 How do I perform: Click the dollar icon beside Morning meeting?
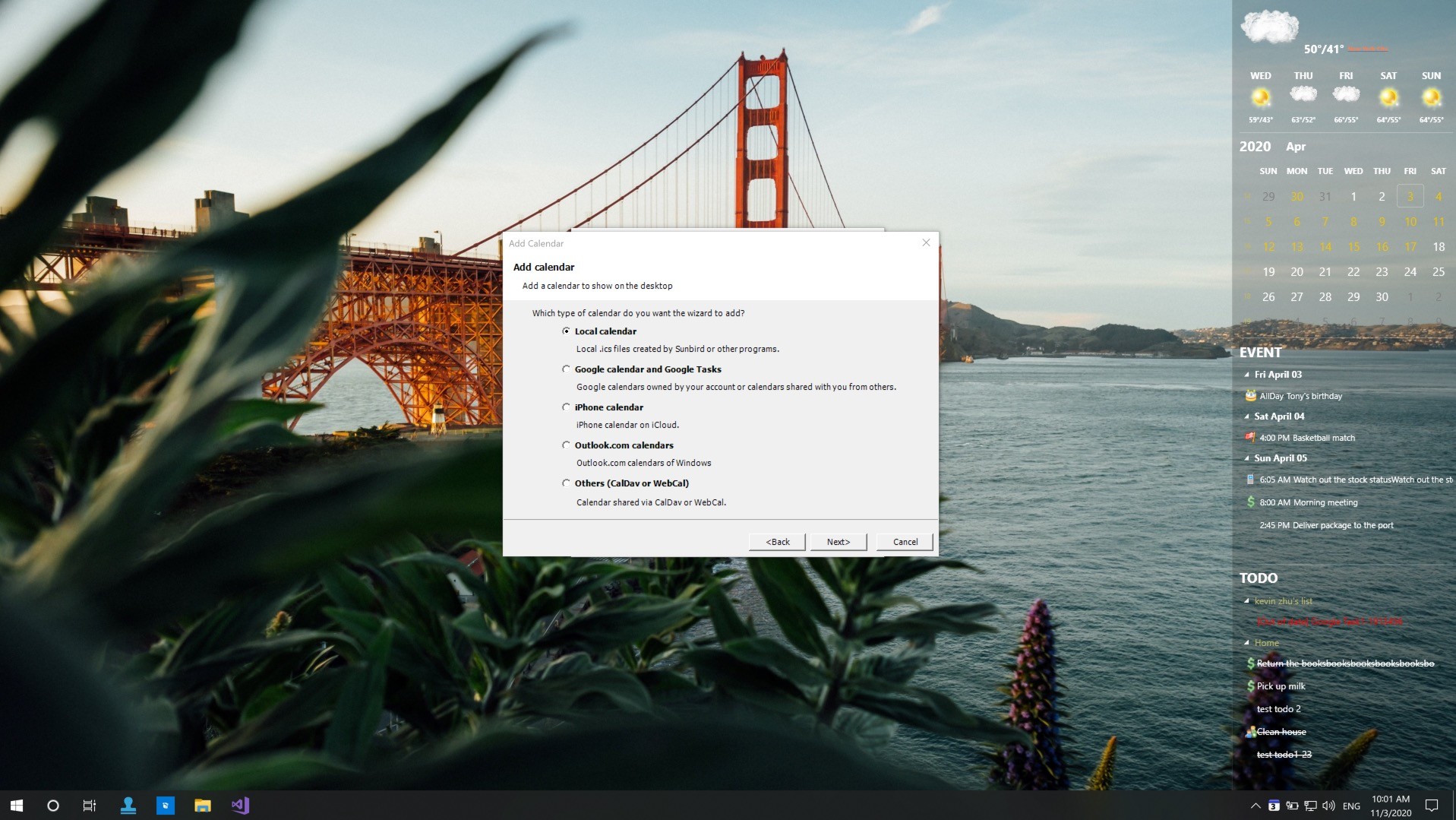coord(1250,502)
